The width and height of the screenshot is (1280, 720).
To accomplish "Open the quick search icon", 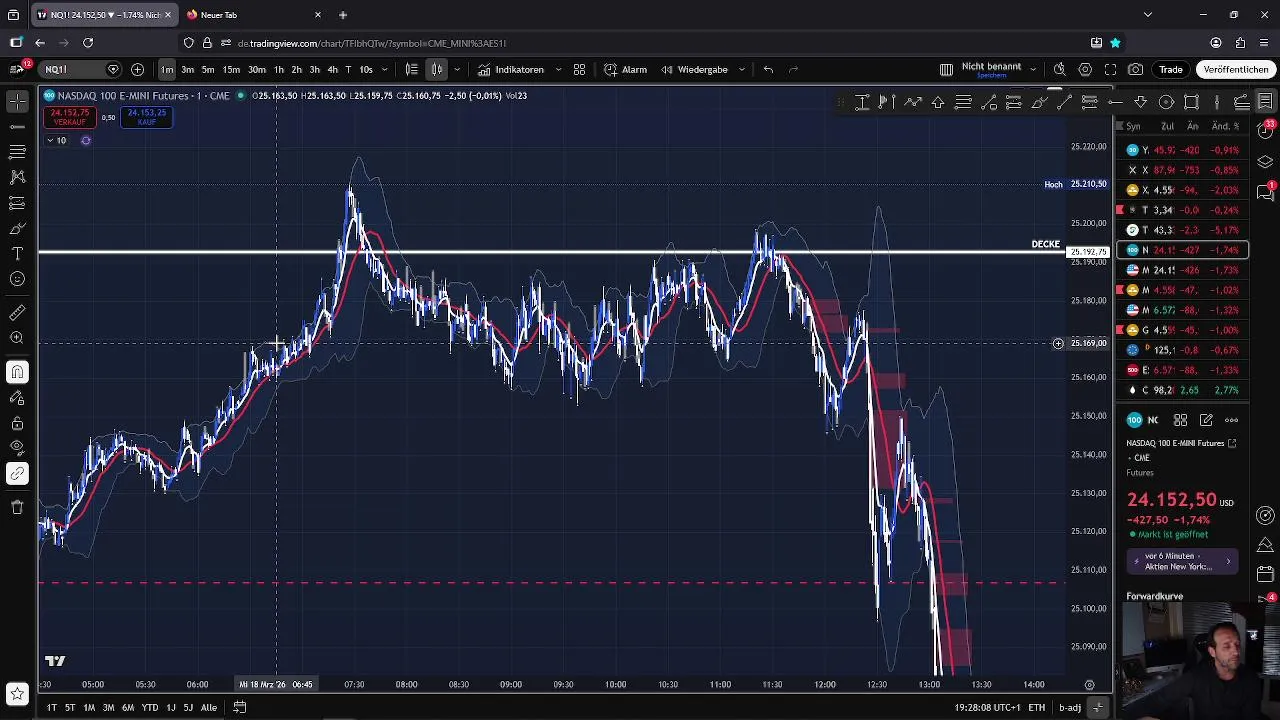I will [x=1060, y=69].
